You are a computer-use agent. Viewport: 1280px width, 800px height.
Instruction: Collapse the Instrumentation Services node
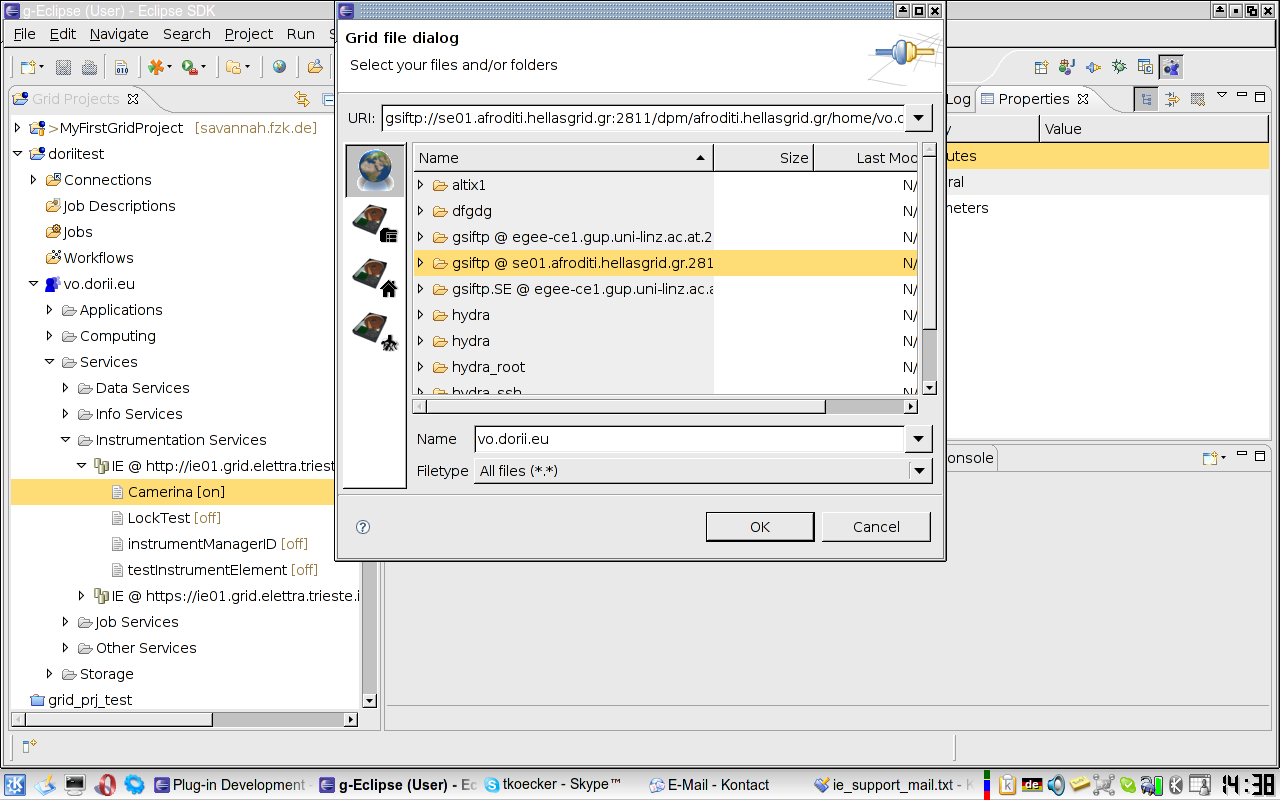pos(65,440)
